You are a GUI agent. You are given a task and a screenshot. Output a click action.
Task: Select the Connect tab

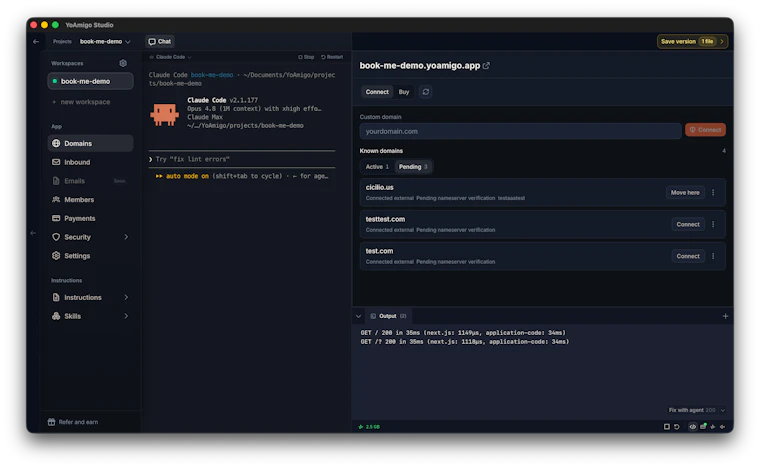pos(377,92)
